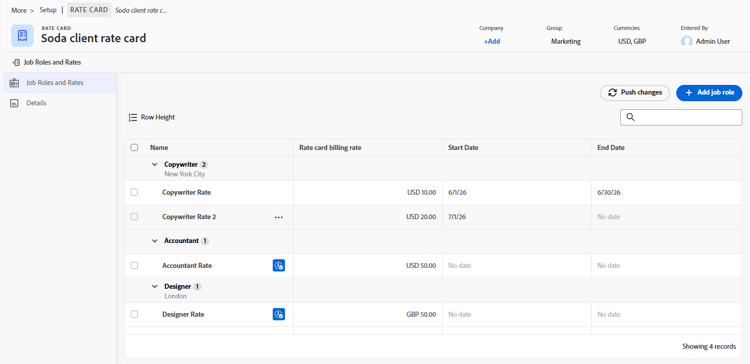Click the USD 20.00 billing rate cell
The width and height of the screenshot is (750, 364).
pos(368,217)
